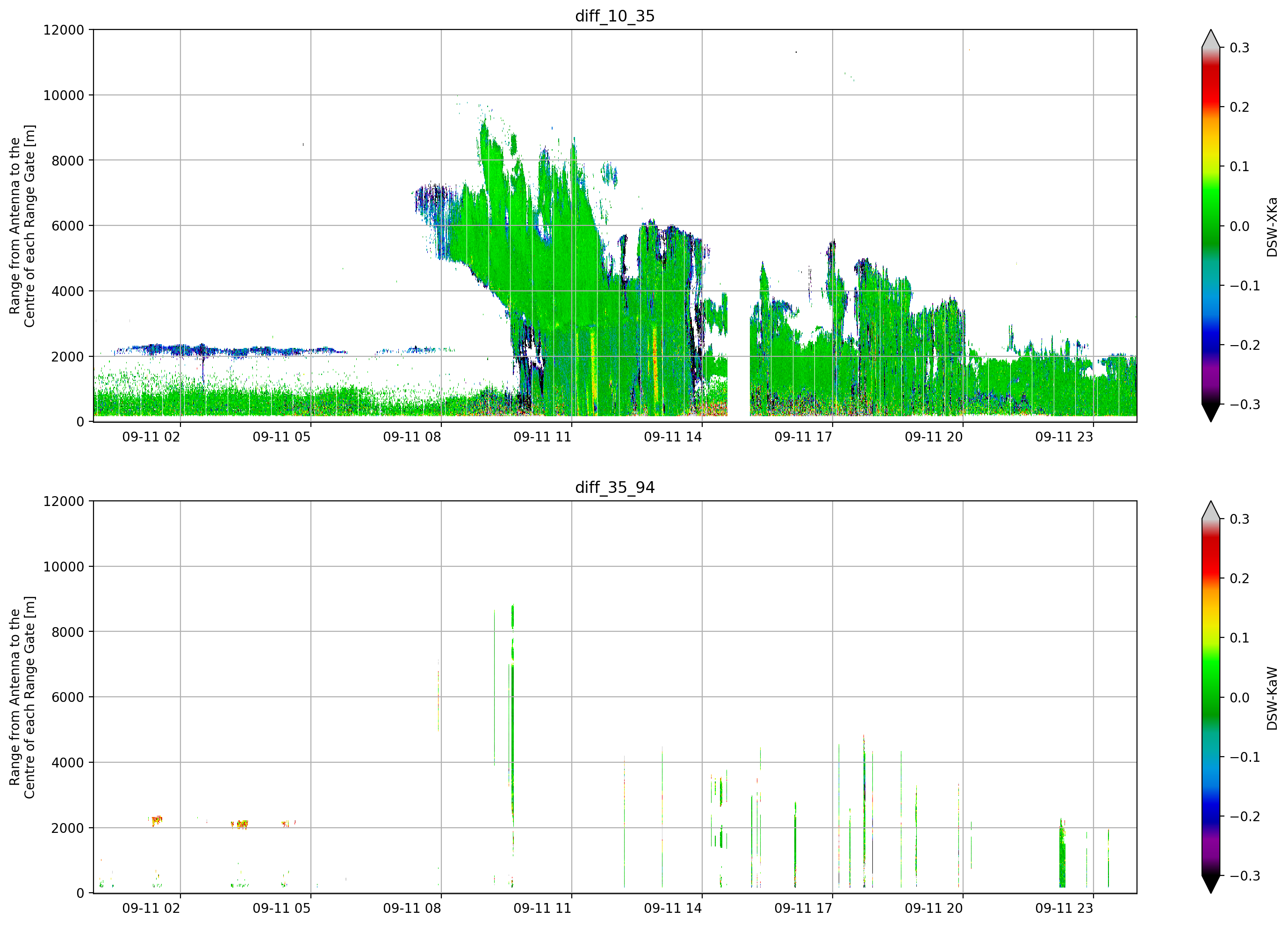Screen dimensions: 1288x925
Task: Click the DSW-KaW color gradient bar
Action: point(1211,697)
